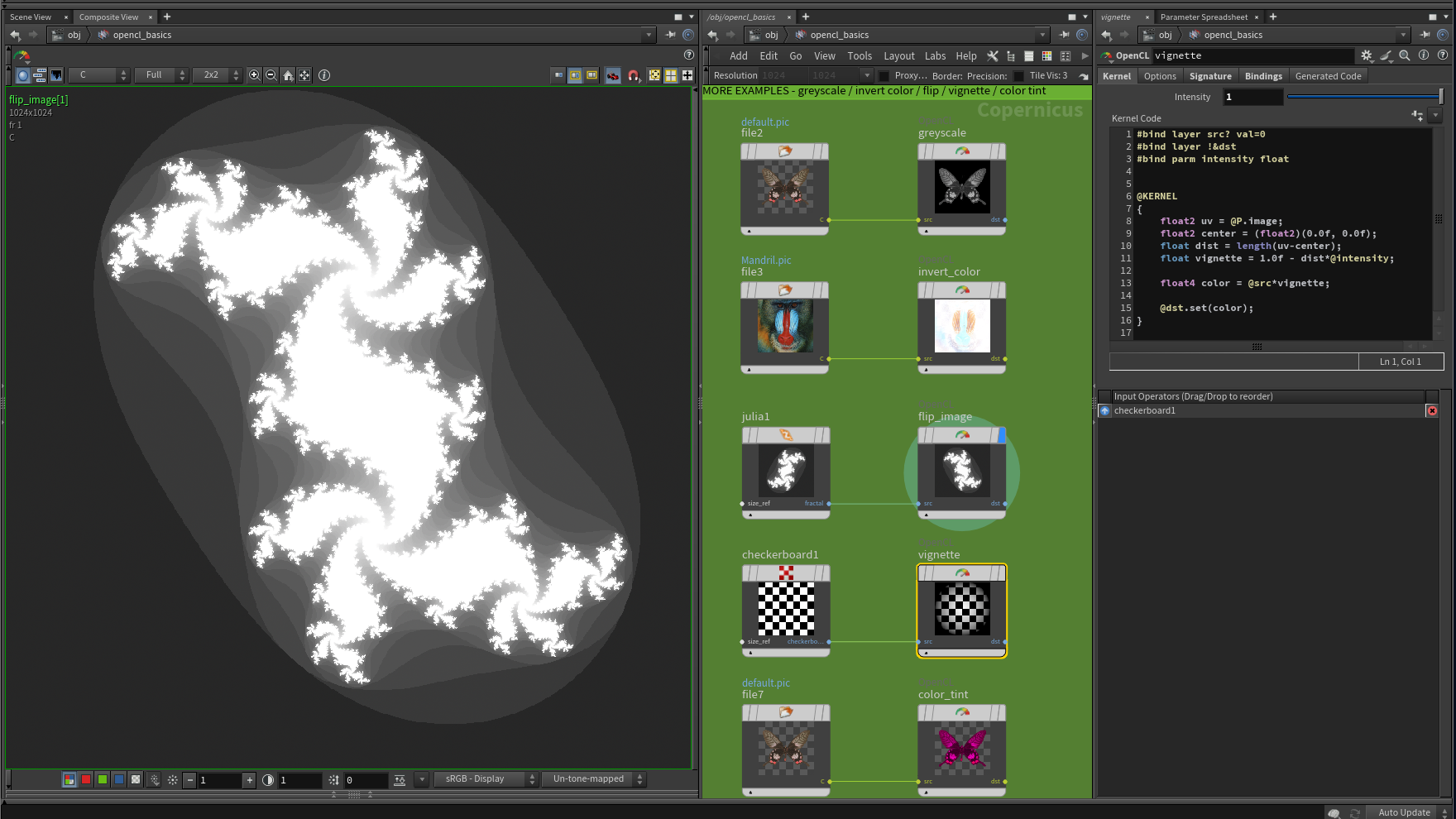This screenshot has width=1456, height=819.
Task: Switch to the Generated Code view
Action: (1328, 75)
